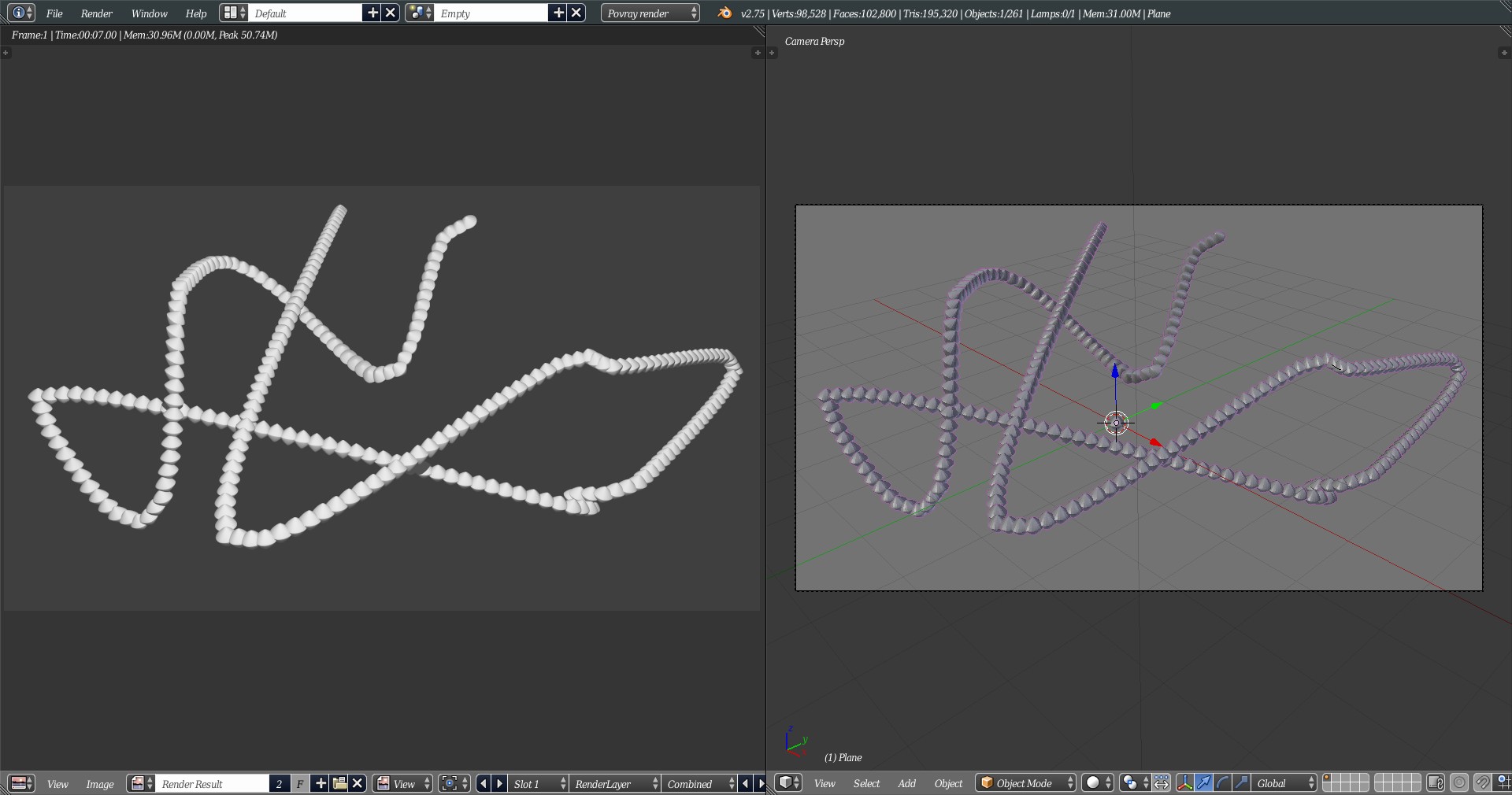Open the Image menu in image editor

click(x=100, y=784)
